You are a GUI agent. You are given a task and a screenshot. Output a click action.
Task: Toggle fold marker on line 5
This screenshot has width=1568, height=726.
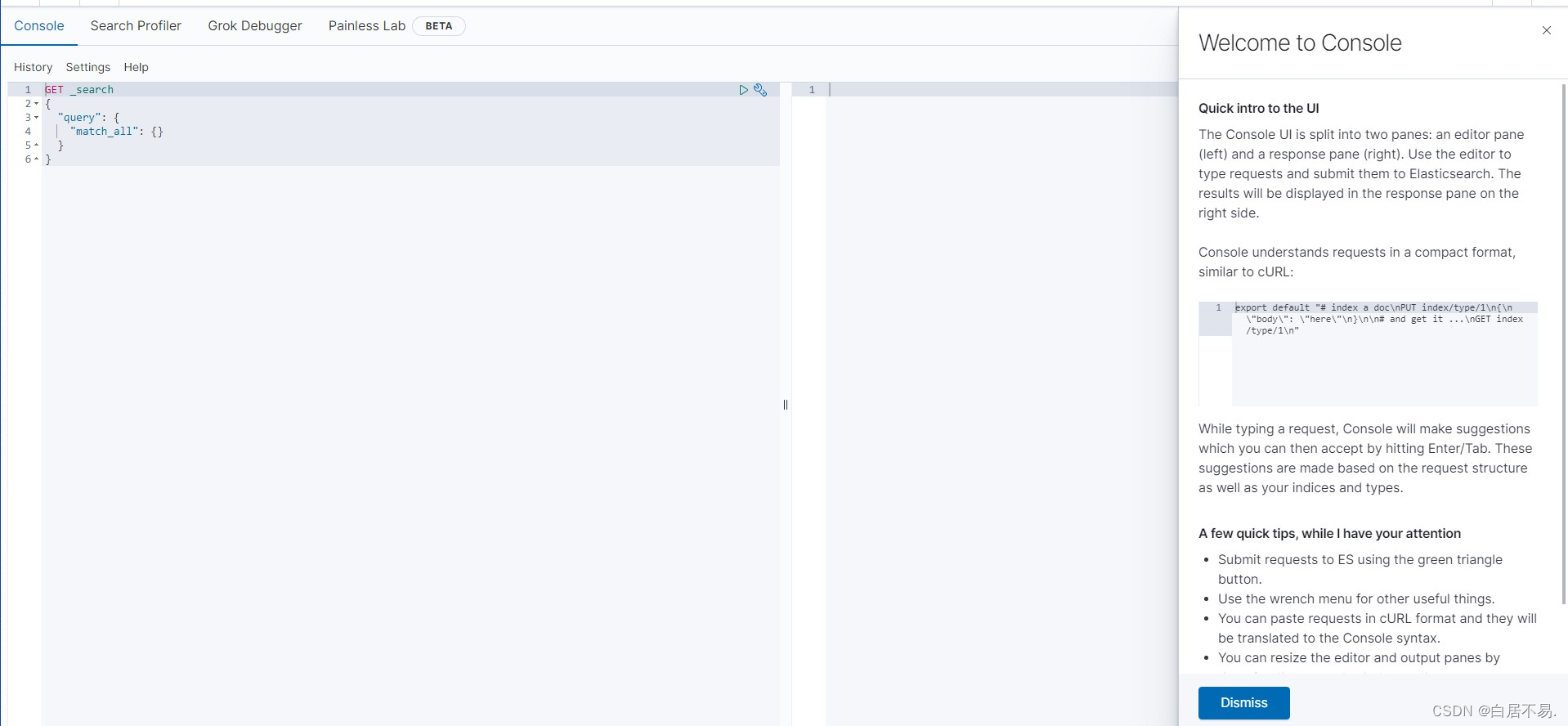click(37, 146)
